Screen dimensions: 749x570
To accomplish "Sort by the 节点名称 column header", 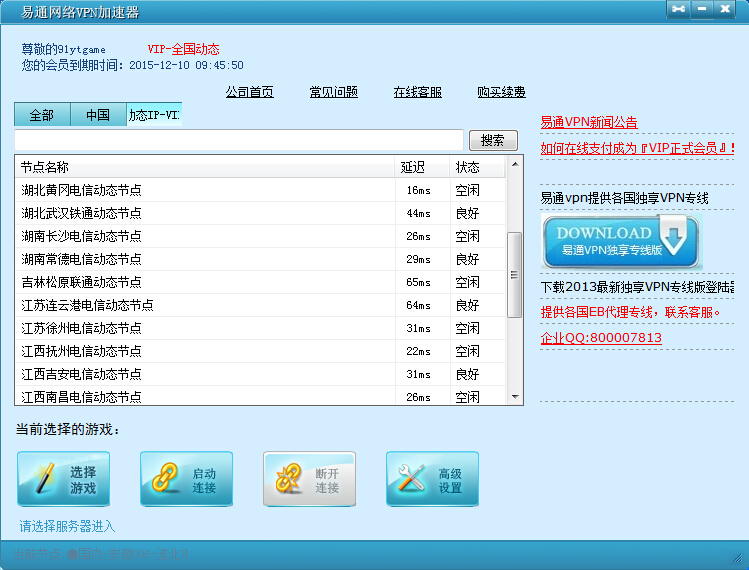I will click(x=205, y=167).
